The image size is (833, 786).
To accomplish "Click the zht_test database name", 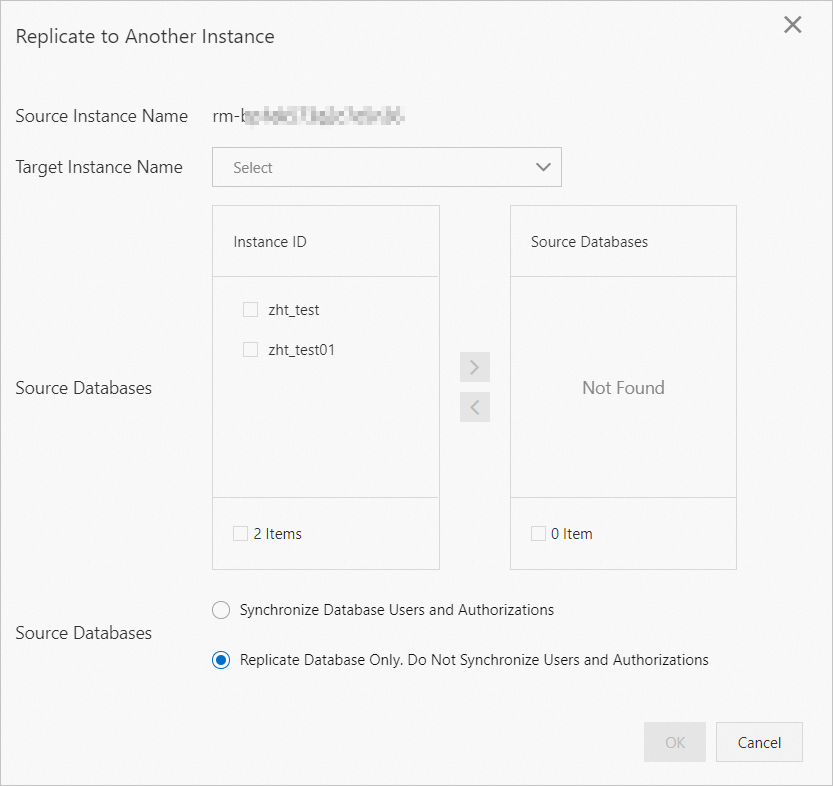I will tap(294, 310).
